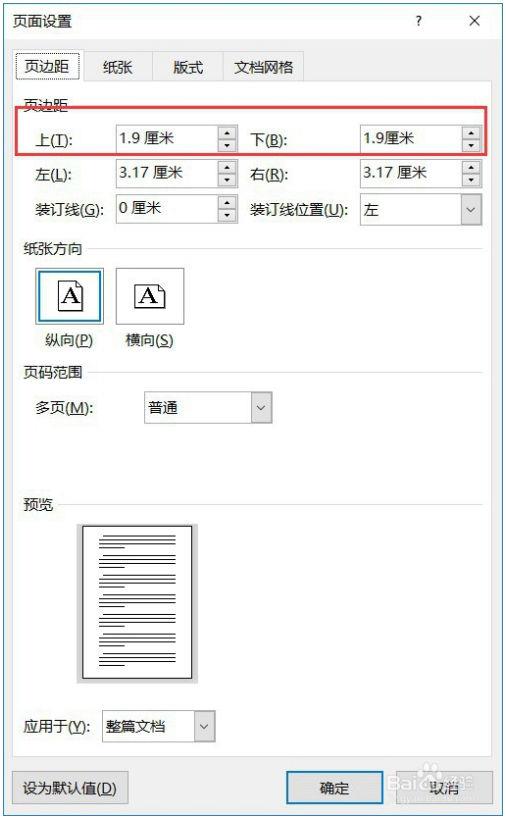Select the portrait (纵向) orientation icon

pos(69,296)
